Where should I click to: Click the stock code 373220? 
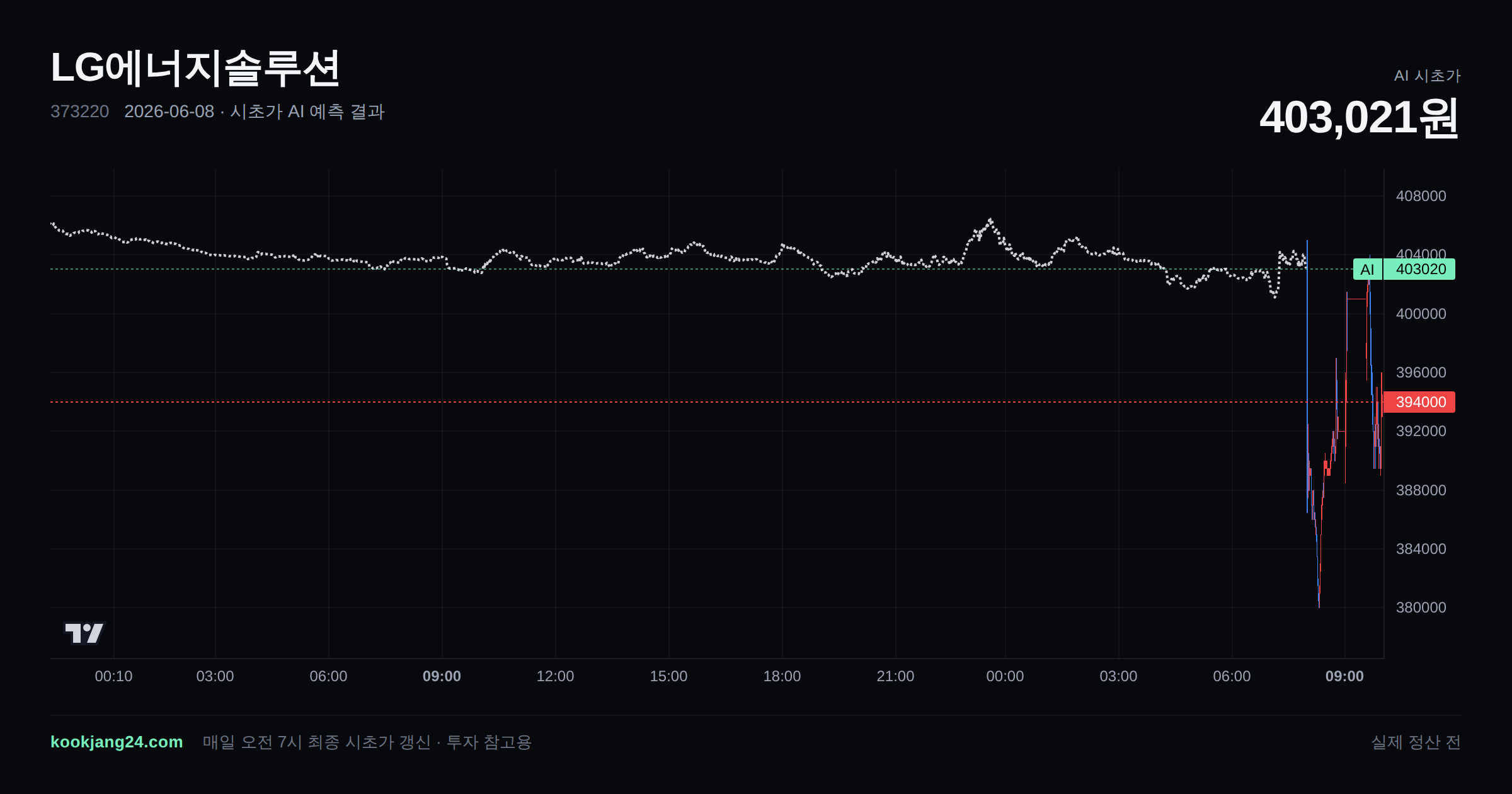(79, 112)
